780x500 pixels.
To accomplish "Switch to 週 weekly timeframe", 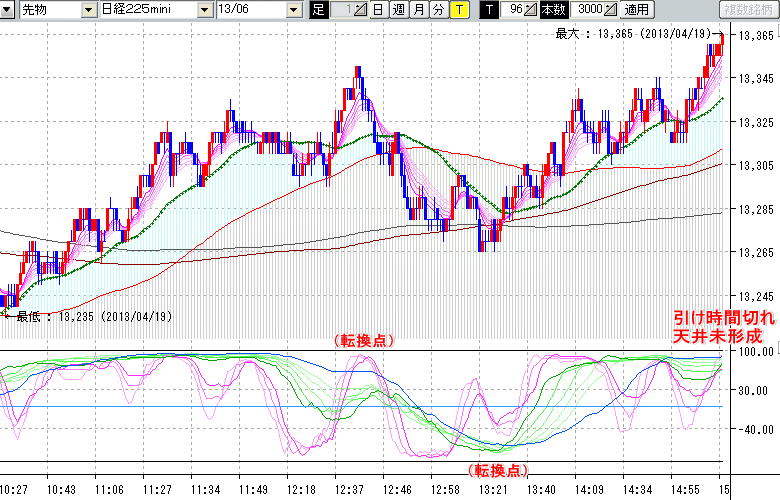I will tap(398, 10).
